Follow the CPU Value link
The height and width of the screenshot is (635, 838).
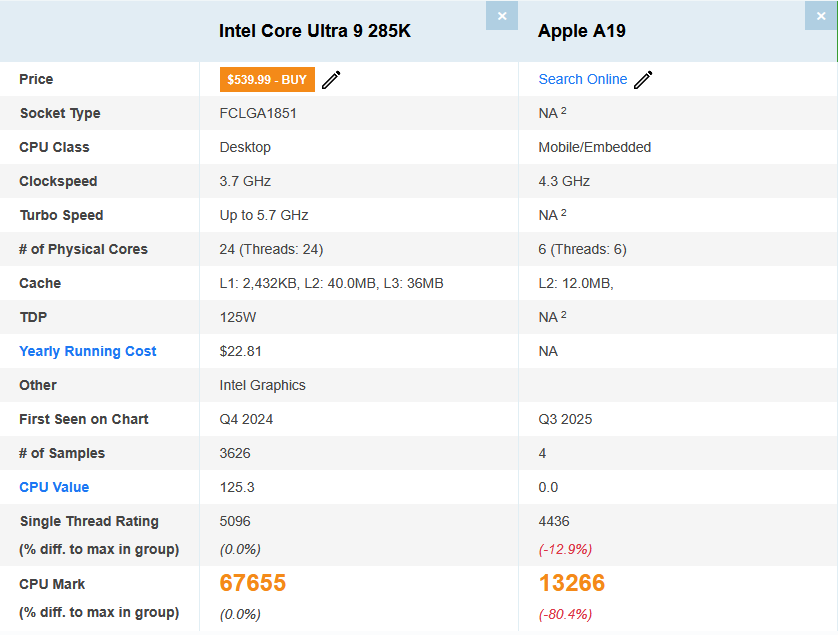(54, 487)
